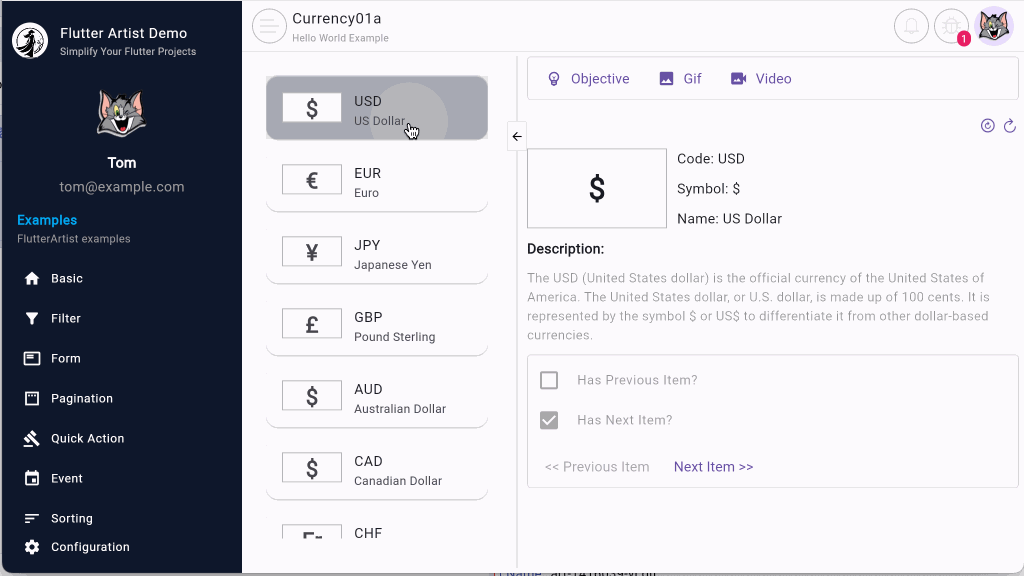Open the hamburger menu button
The height and width of the screenshot is (576, 1024).
269,26
